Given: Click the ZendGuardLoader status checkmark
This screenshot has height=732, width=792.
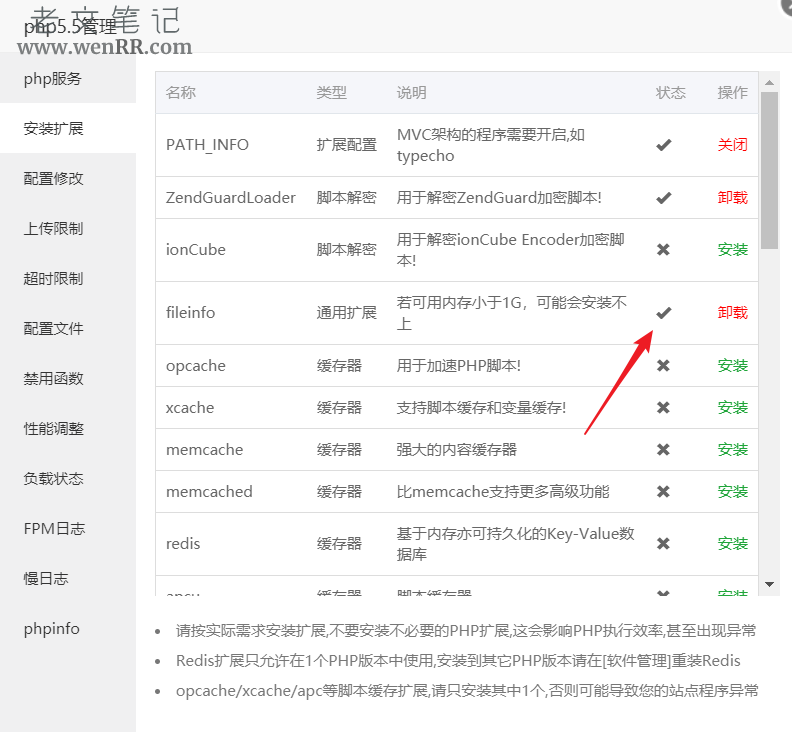Looking at the screenshot, I should pos(664,198).
